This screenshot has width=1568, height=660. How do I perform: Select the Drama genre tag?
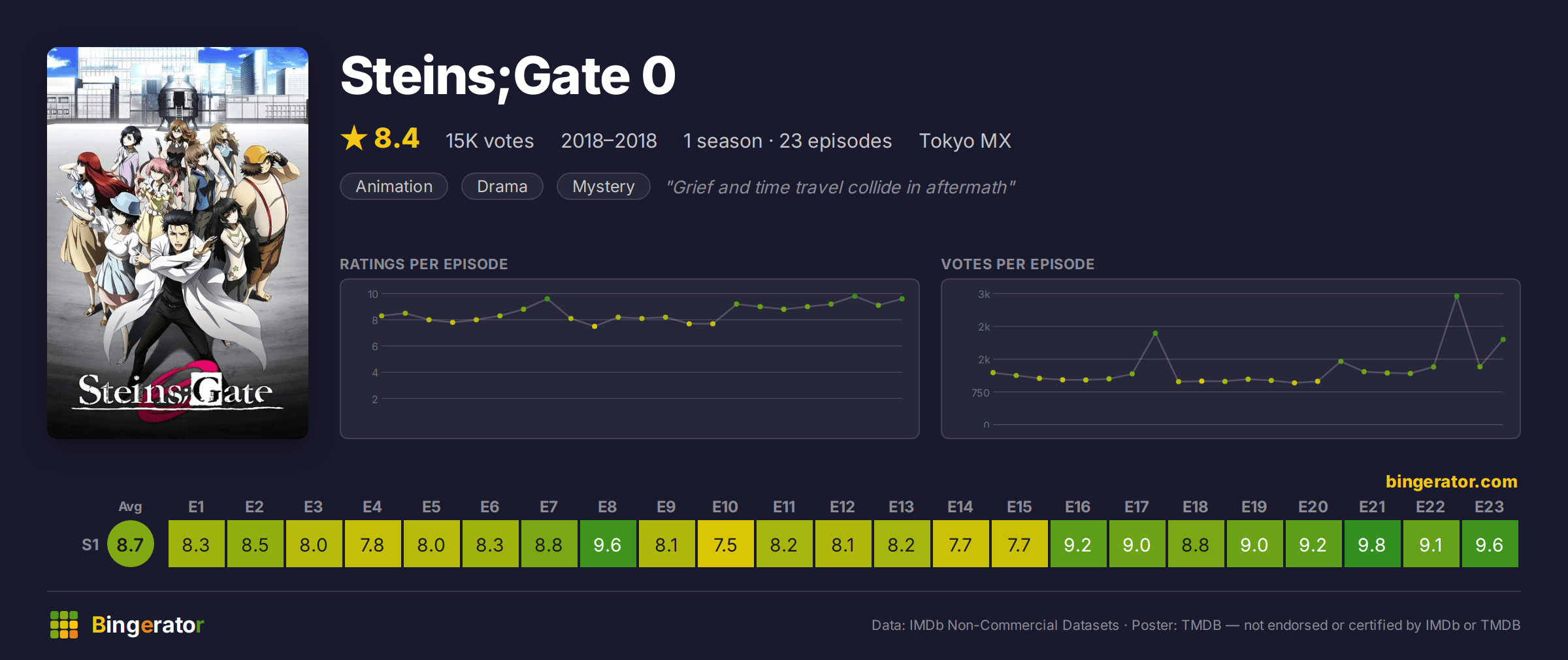(502, 186)
